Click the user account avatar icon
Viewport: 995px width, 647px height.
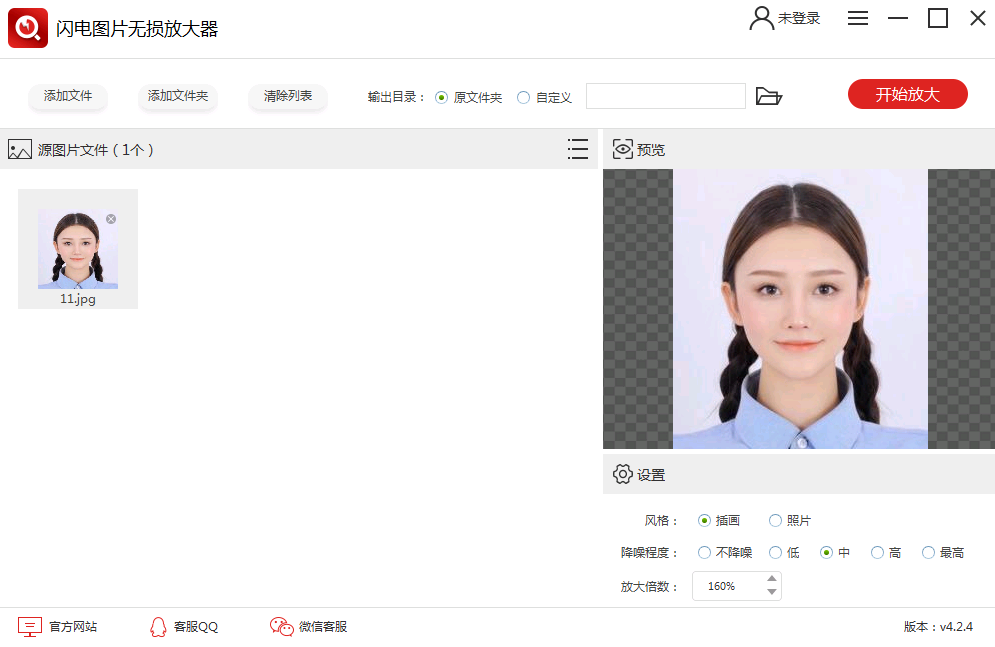click(761, 18)
